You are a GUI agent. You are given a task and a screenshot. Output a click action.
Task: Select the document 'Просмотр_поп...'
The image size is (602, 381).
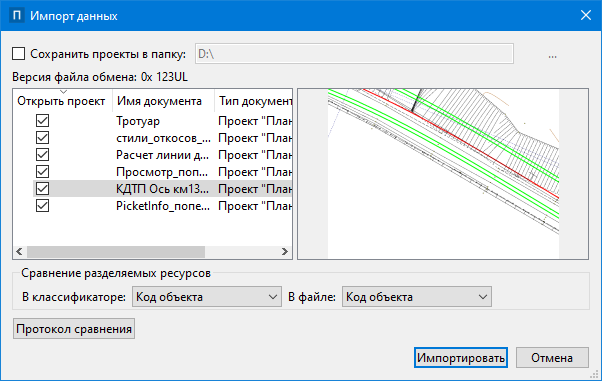pyautogui.click(x=162, y=172)
